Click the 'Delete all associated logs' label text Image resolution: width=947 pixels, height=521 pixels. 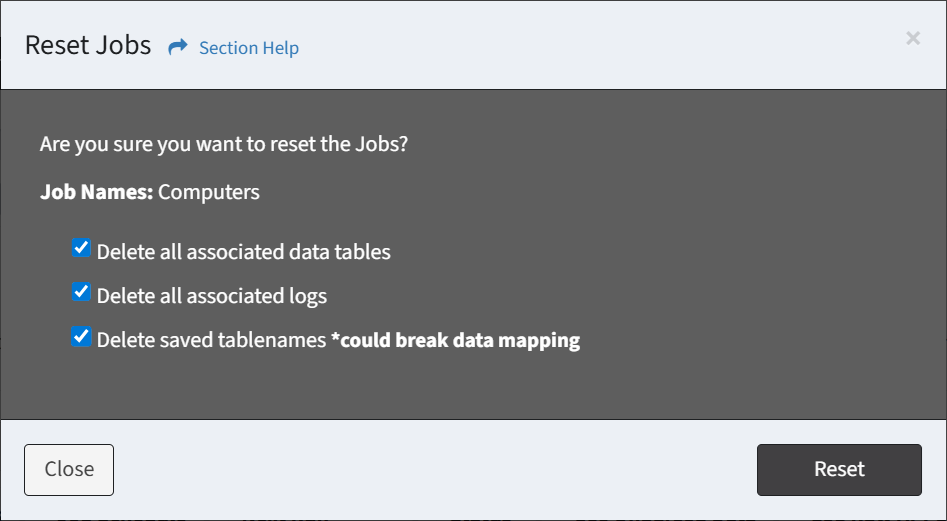[211, 296]
